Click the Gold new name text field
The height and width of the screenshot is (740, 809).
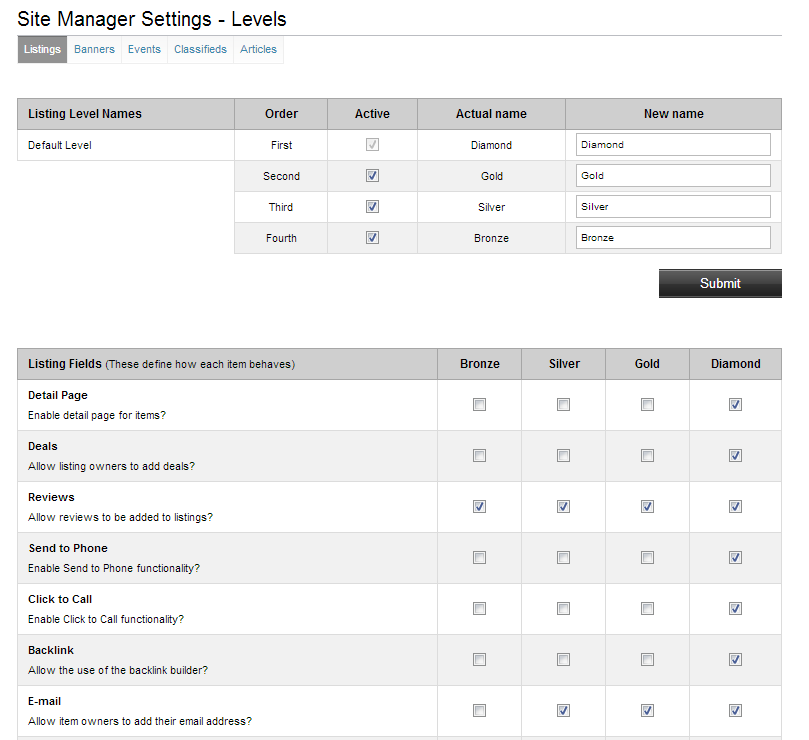click(673, 176)
